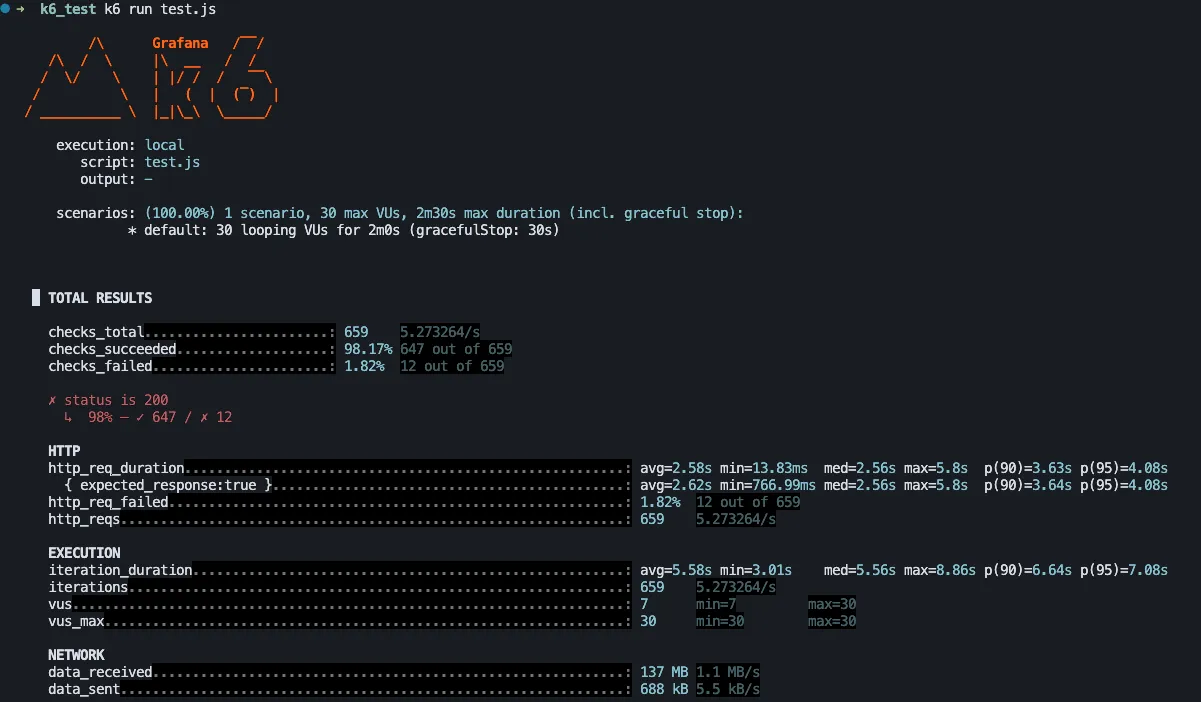Click the data_received 137 MB value
Screen dimensions: 1201x702
(664, 672)
